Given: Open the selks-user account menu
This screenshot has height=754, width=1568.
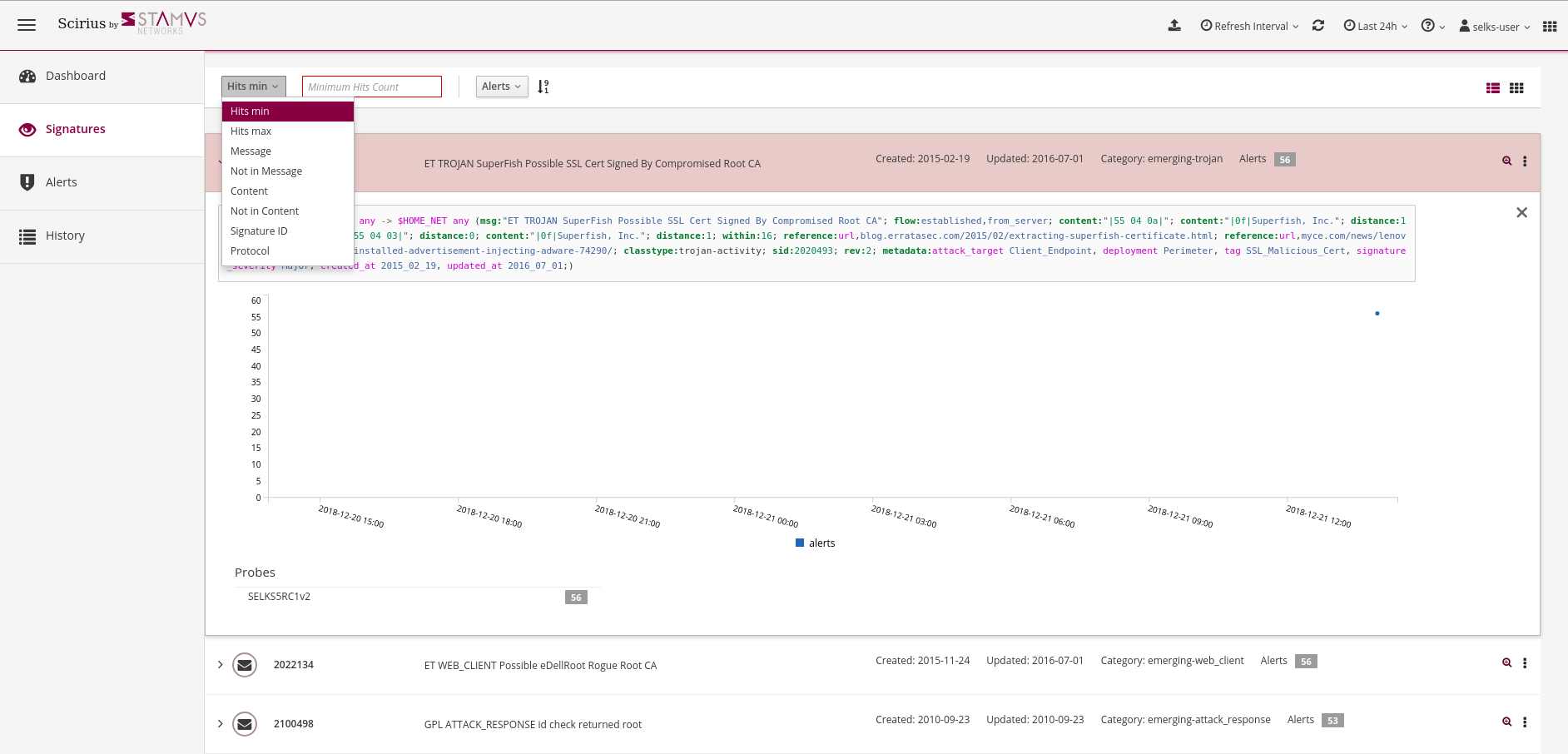Looking at the screenshot, I should [x=1495, y=26].
